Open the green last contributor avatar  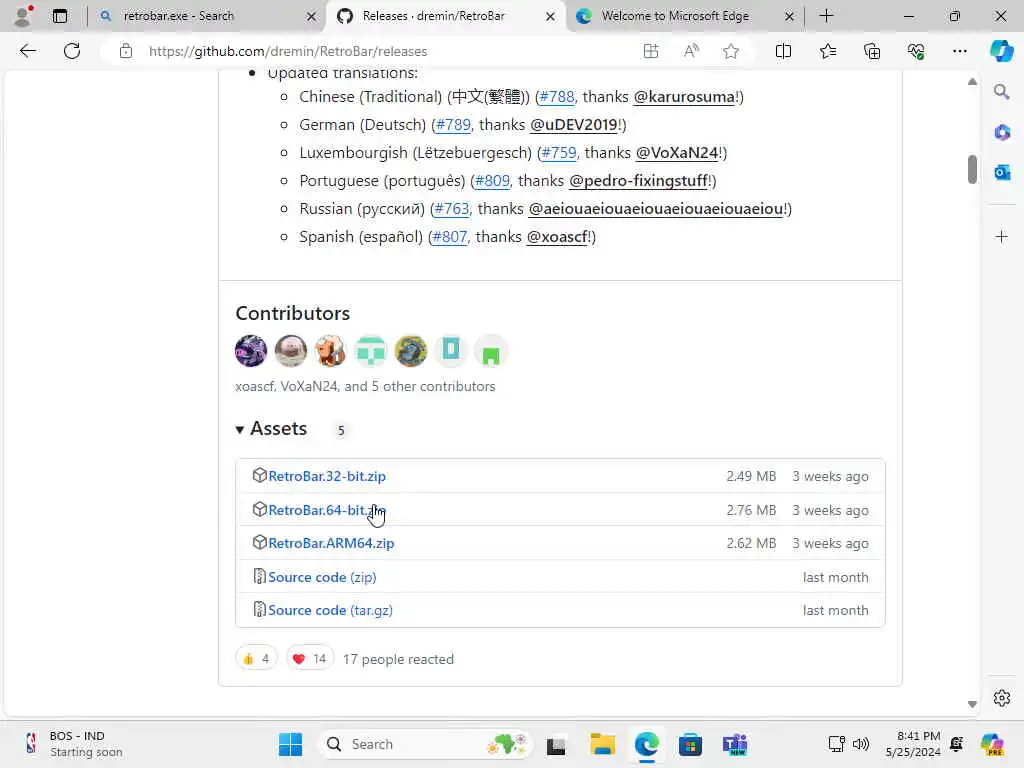click(490, 351)
